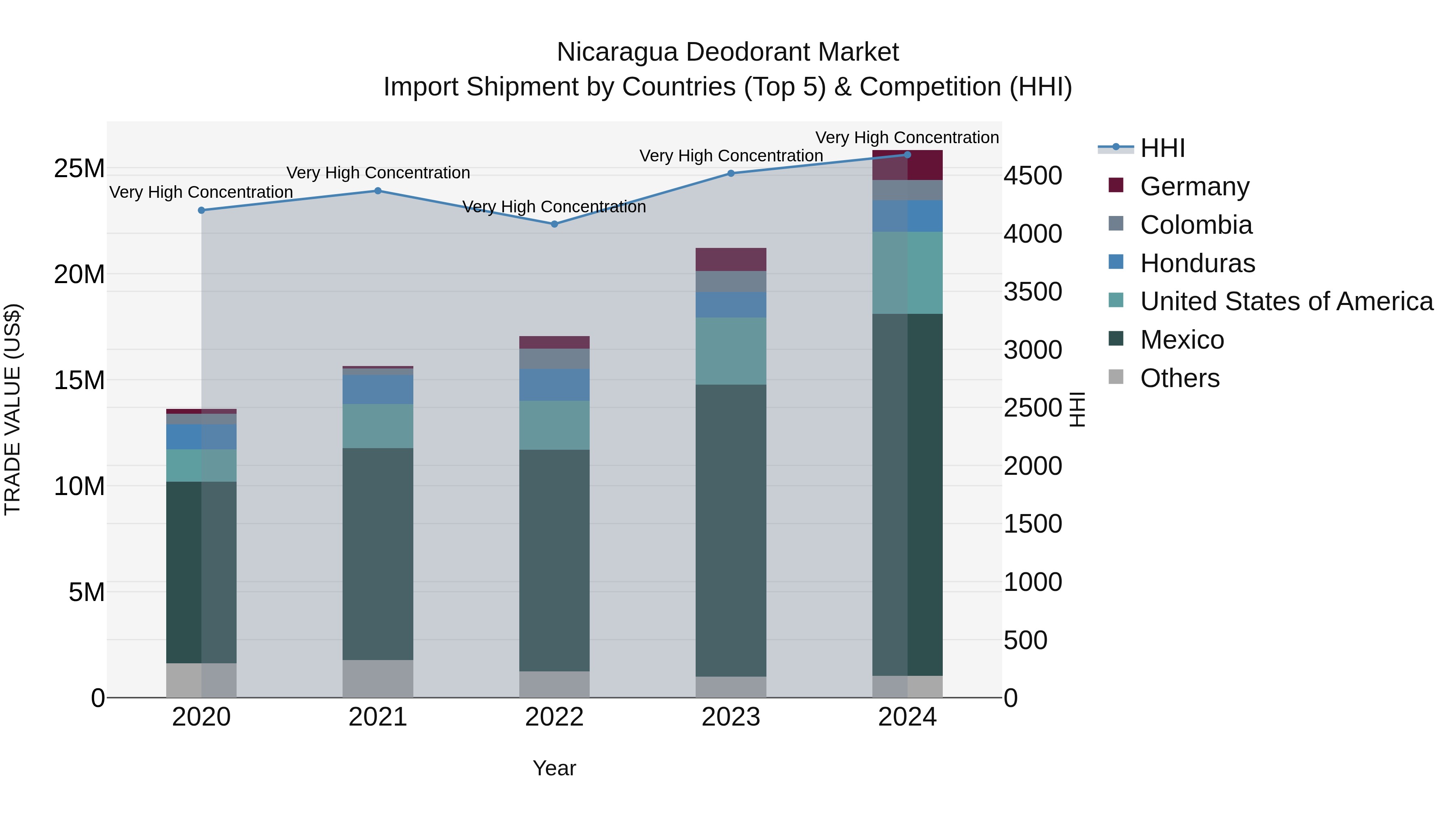Click the 2500 HHI axis tick

click(1033, 408)
